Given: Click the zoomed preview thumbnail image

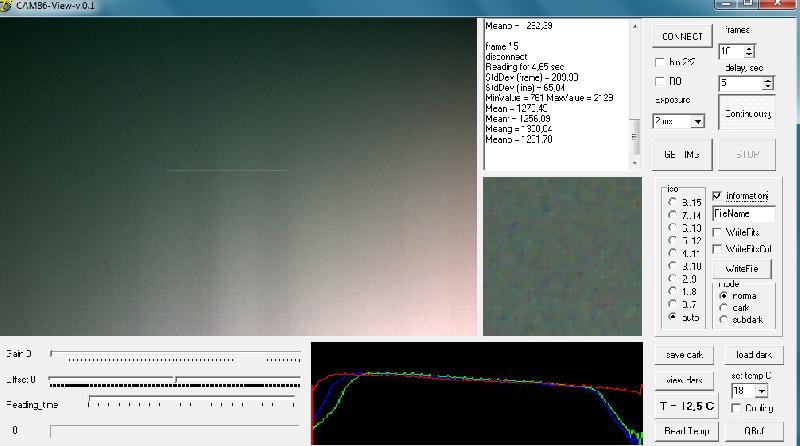Looking at the screenshot, I should (x=562, y=257).
